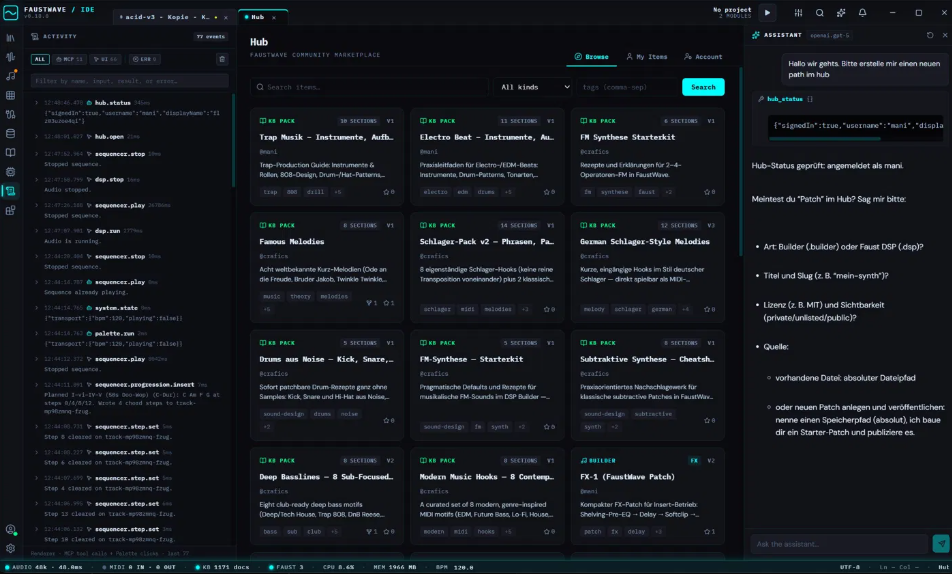The image size is (952, 574).
Task: Click the Hub list vertical scrollbar
Action: 740,162
